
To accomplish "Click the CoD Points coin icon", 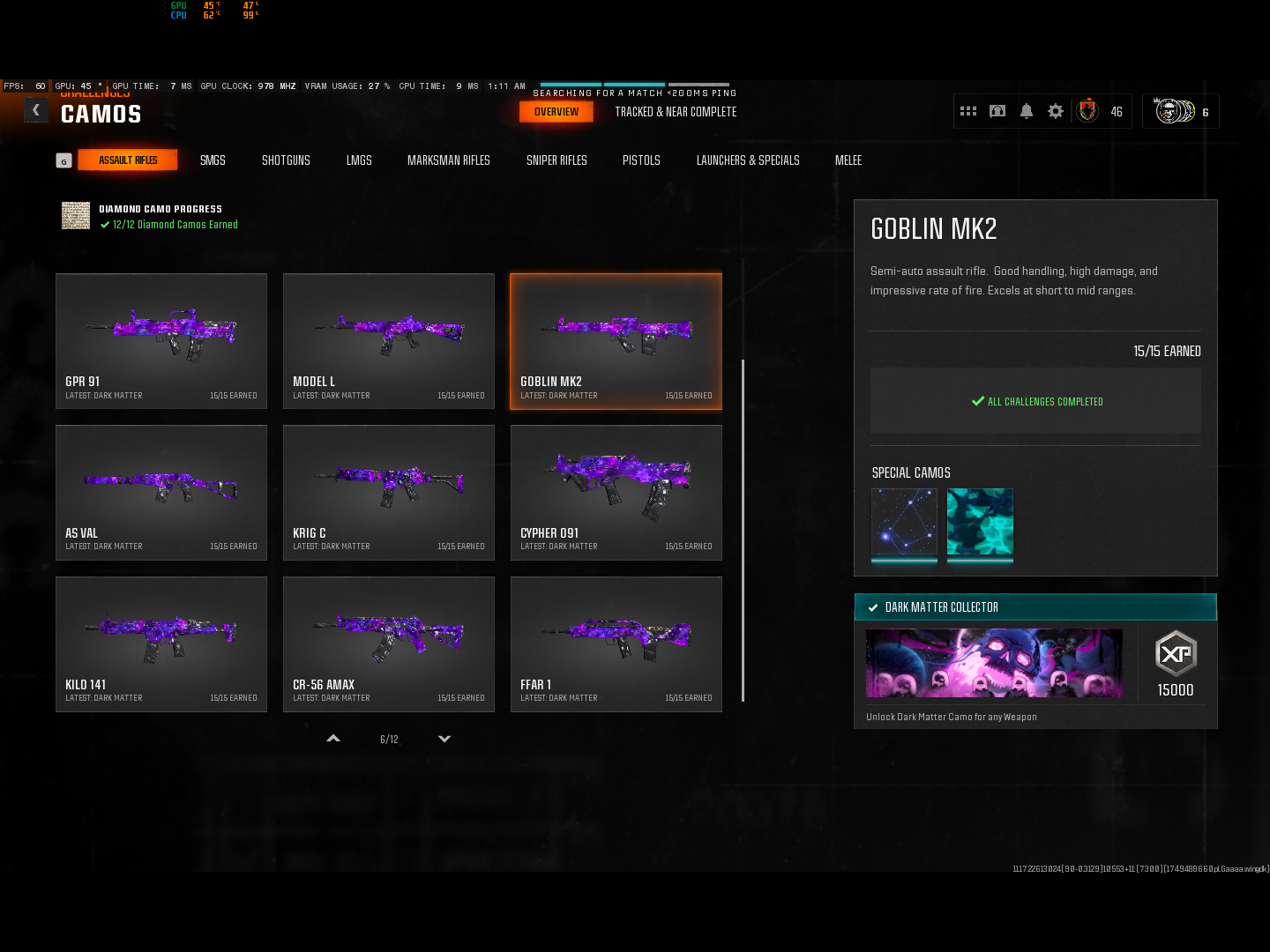I will (x=1177, y=110).
